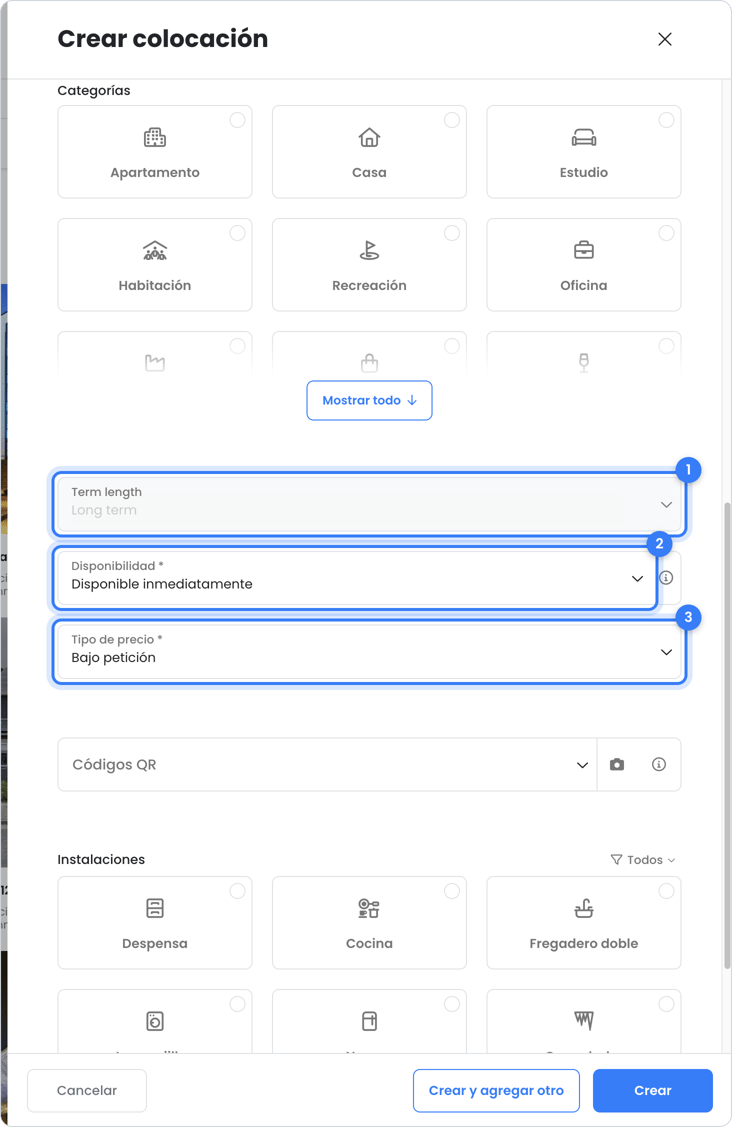Screen dimensions: 732x1127
Task: Select the Recreación radio button
Action: (452, 233)
